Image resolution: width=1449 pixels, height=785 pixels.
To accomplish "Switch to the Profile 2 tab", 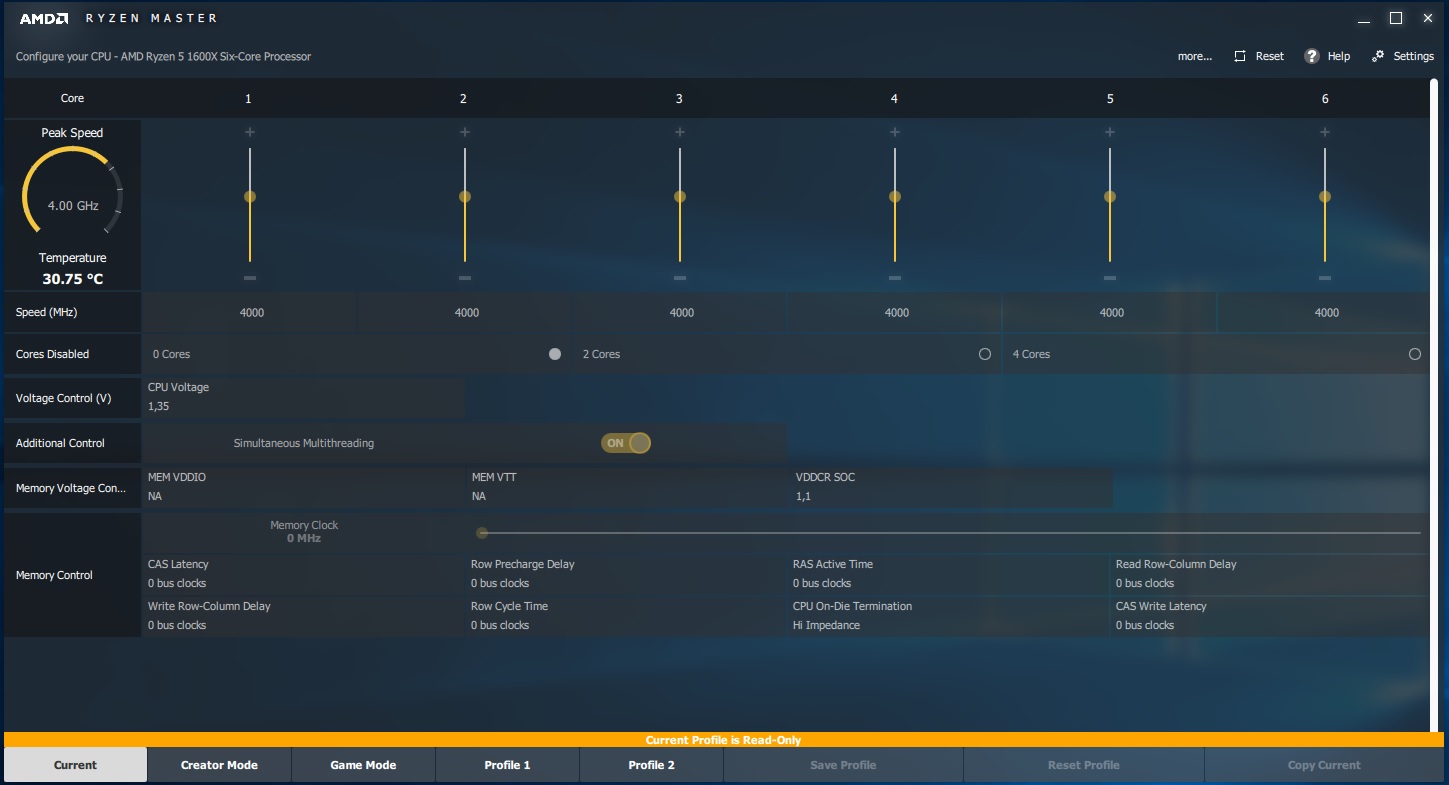I will coord(651,765).
